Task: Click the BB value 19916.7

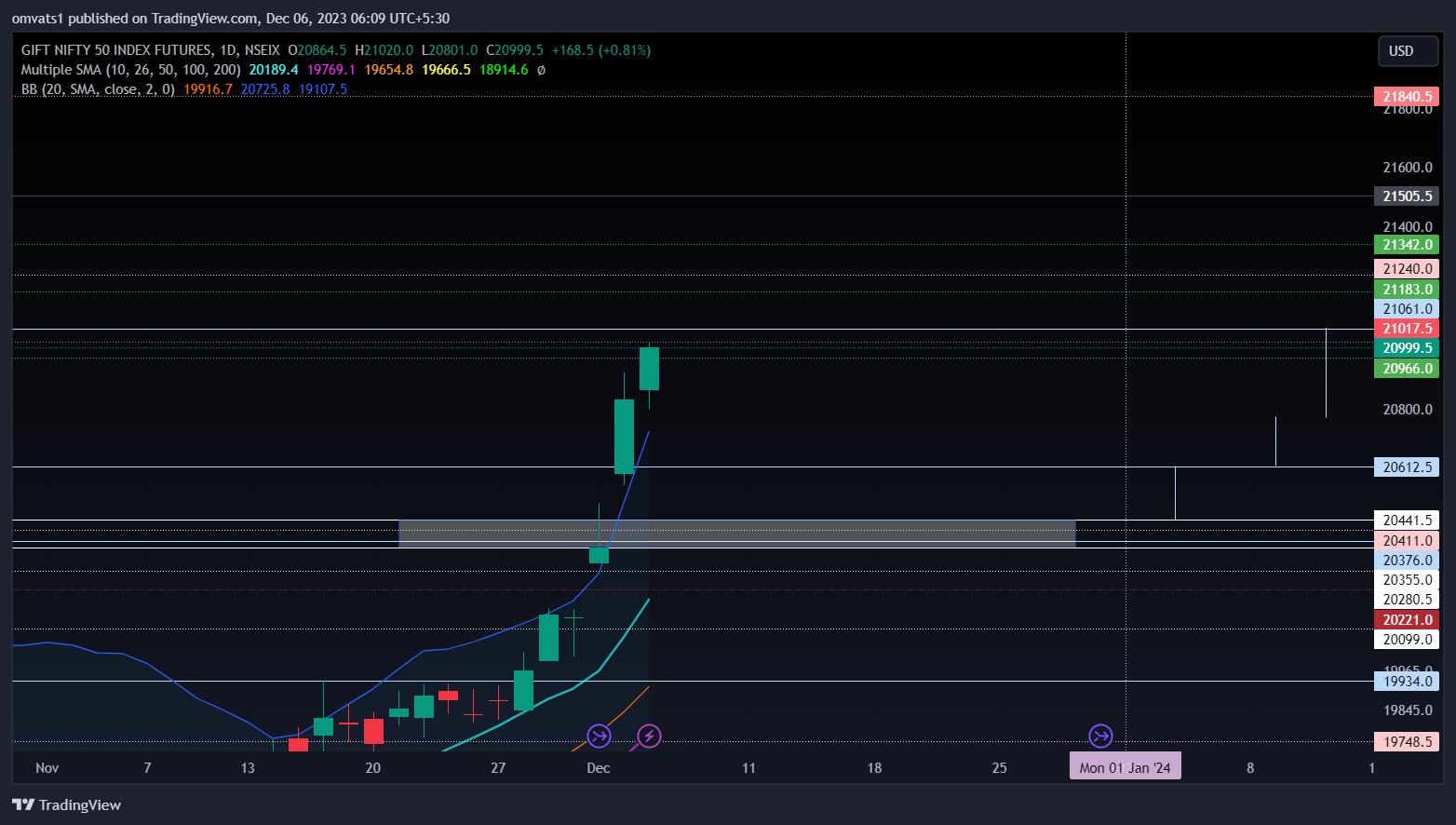Action: tap(209, 89)
